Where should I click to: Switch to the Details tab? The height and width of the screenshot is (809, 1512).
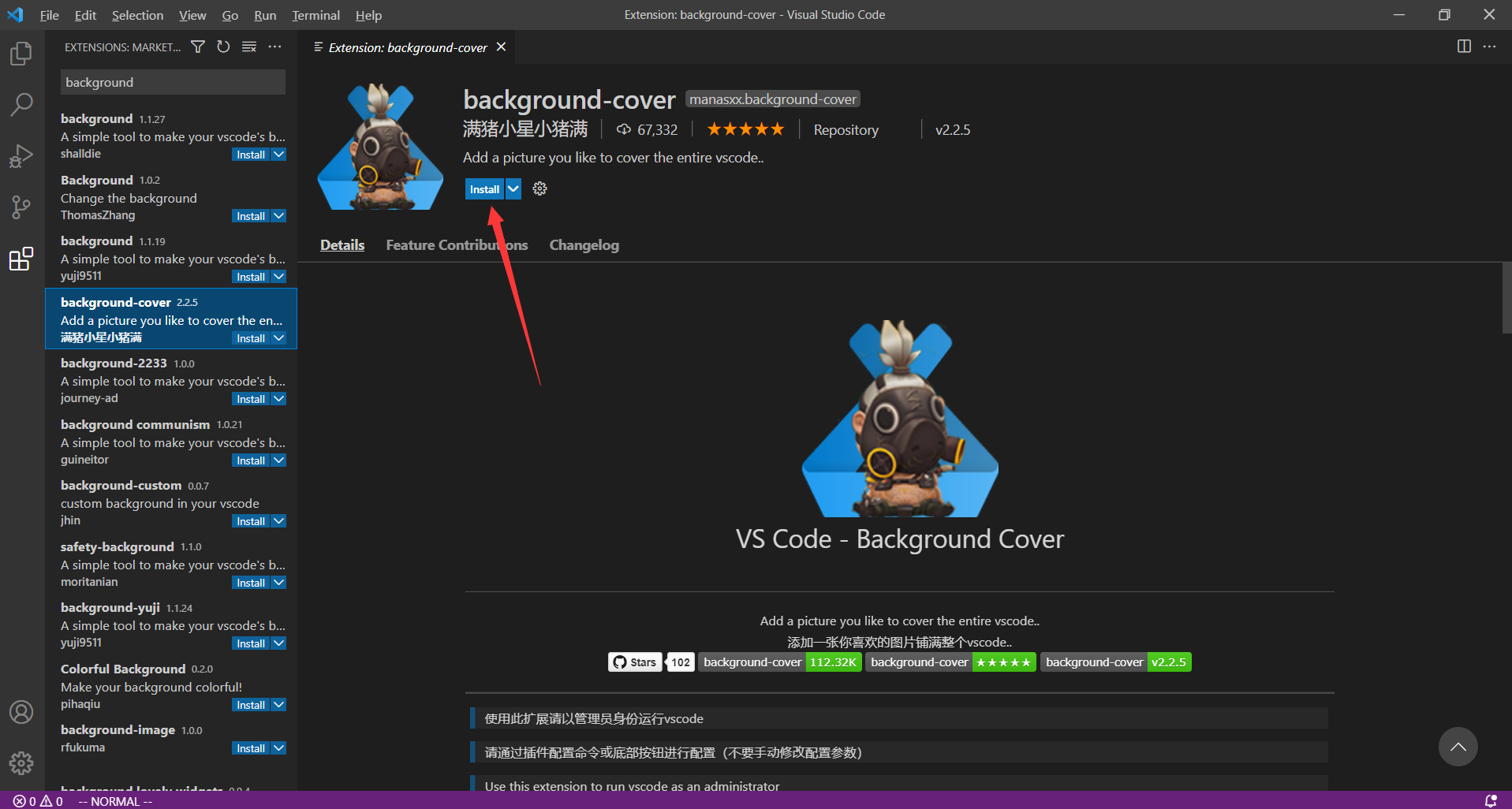coord(342,245)
